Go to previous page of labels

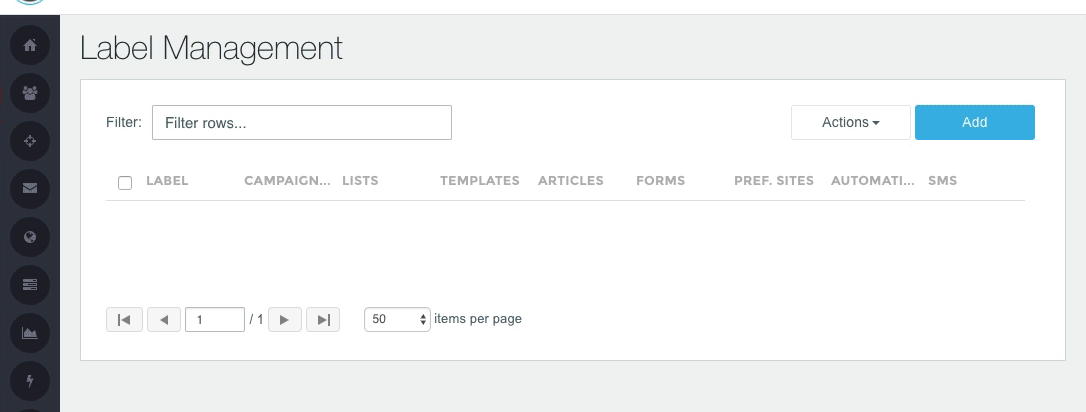[164, 320]
